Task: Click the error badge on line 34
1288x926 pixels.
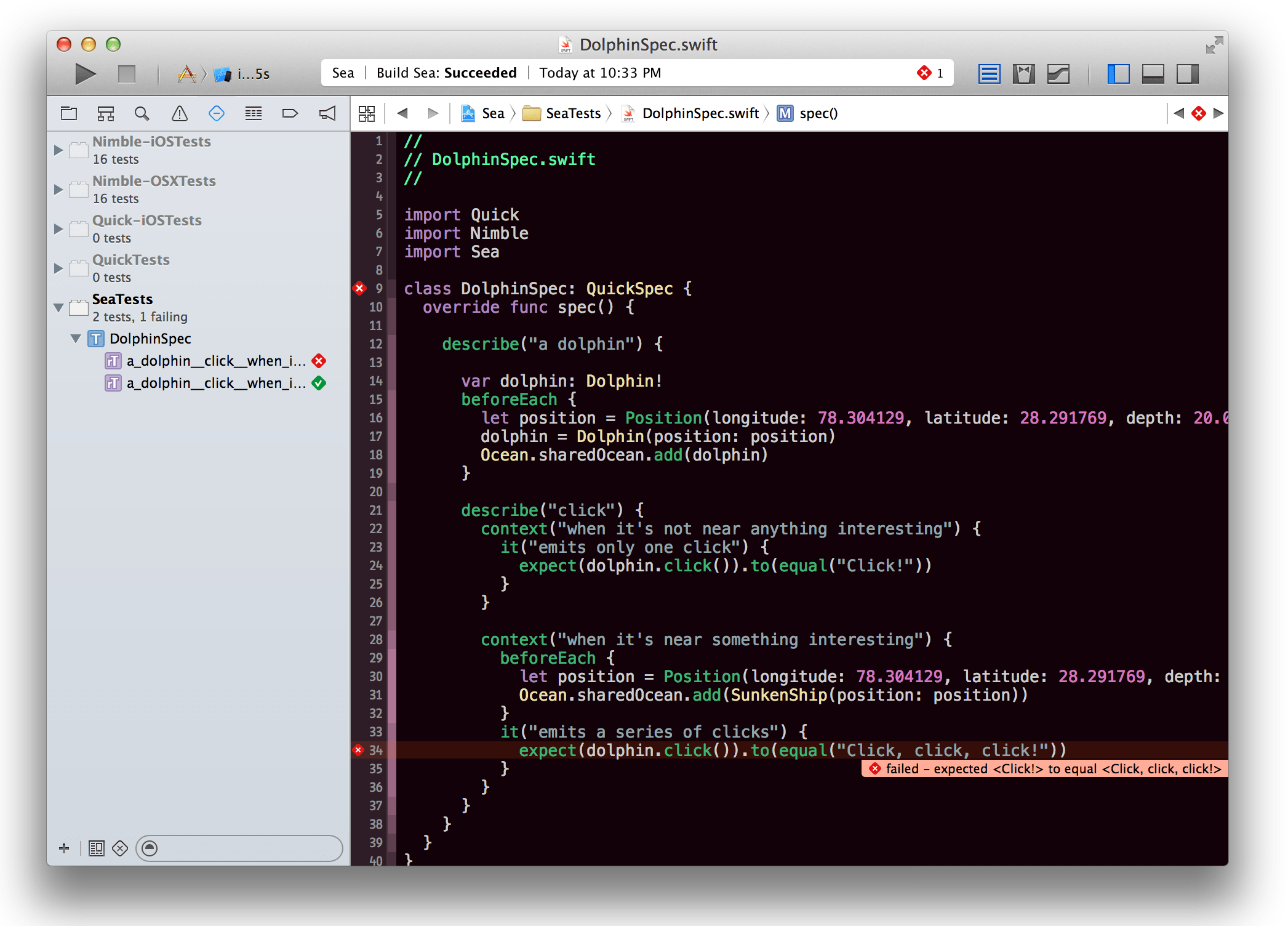Action: pyautogui.click(x=359, y=751)
